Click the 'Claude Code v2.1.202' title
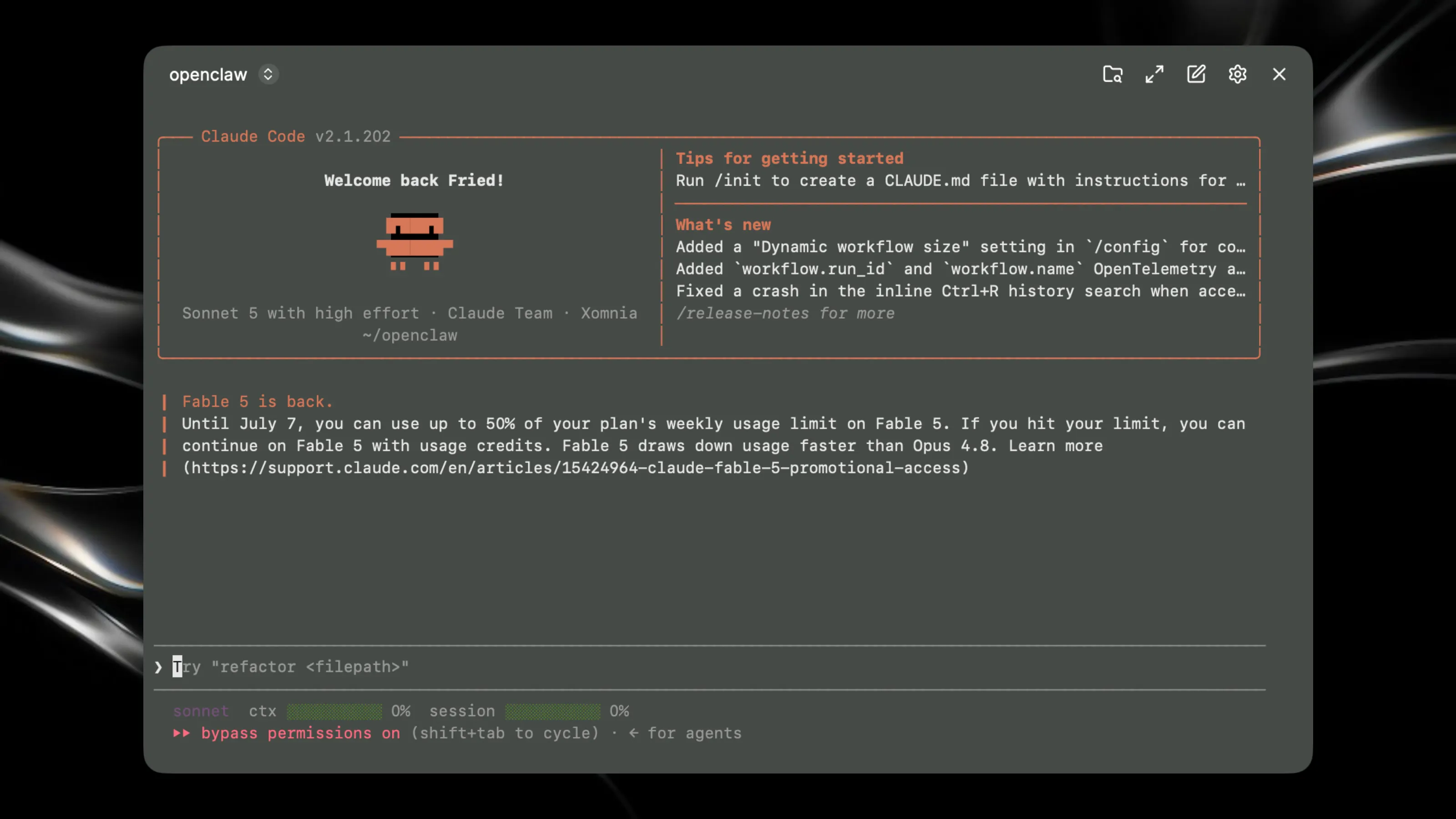Screen dimensions: 1456x819 [296, 136]
